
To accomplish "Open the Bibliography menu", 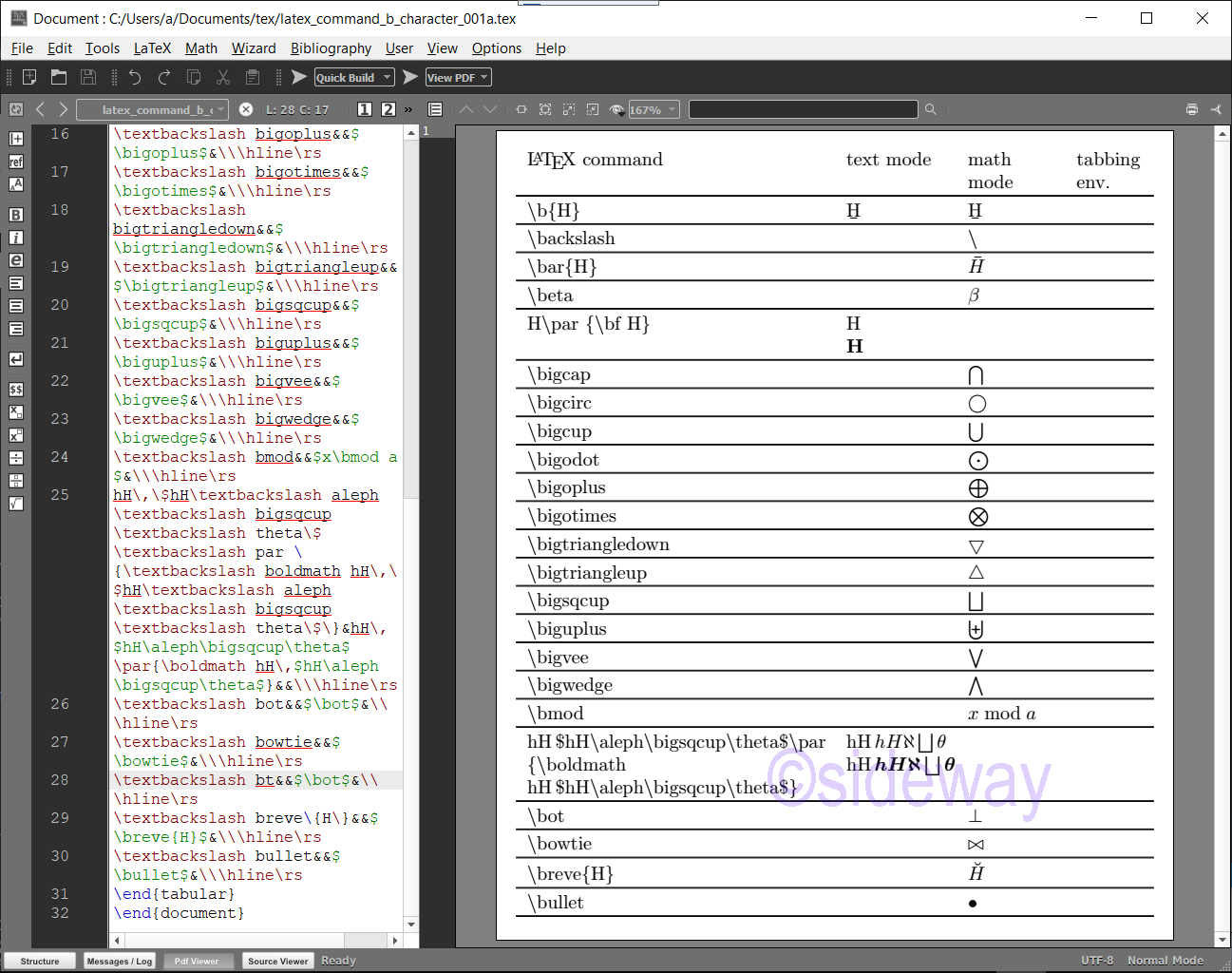I will click(331, 48).
